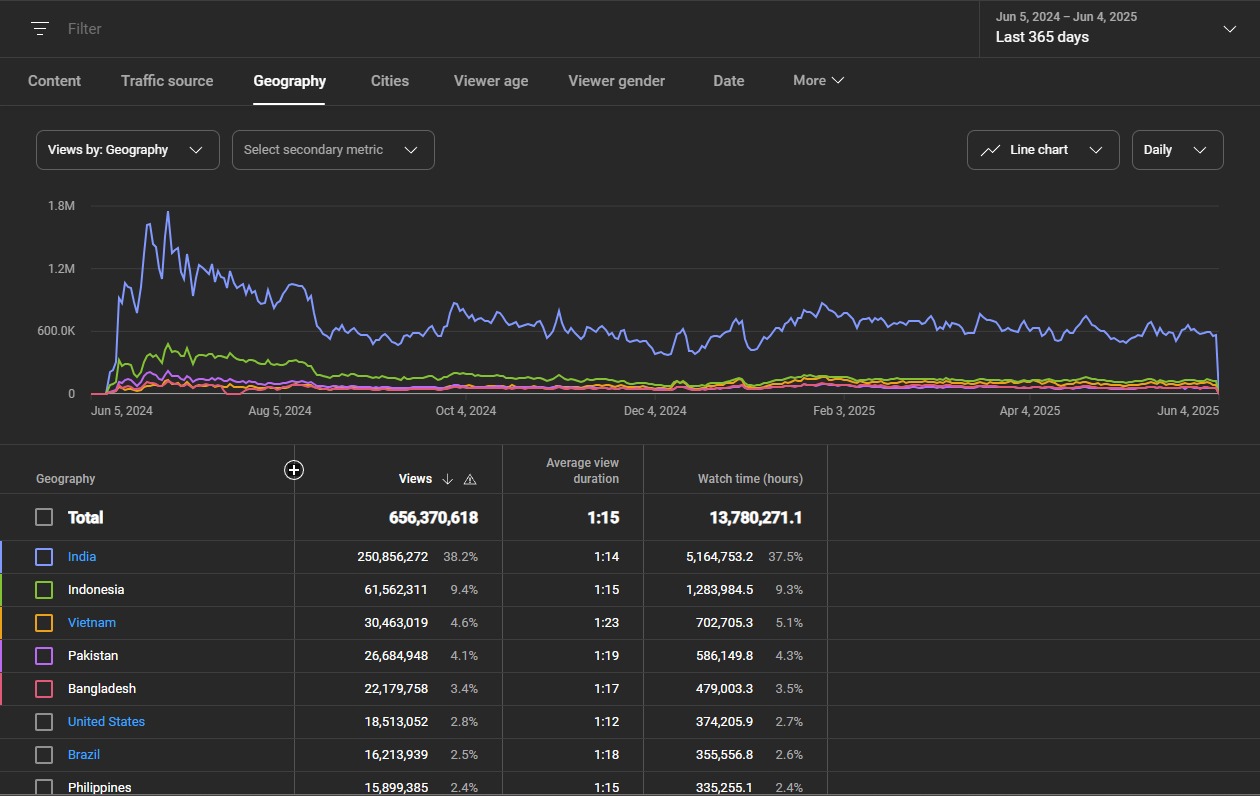Click the filter lines icon
This screenshot has height=796, width=1260.
[40, 29]
